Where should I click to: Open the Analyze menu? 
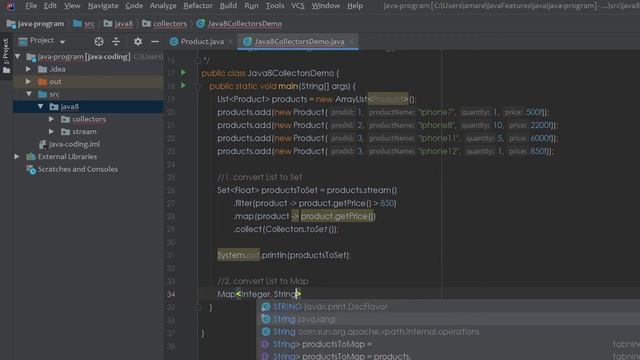coord(163,6)
